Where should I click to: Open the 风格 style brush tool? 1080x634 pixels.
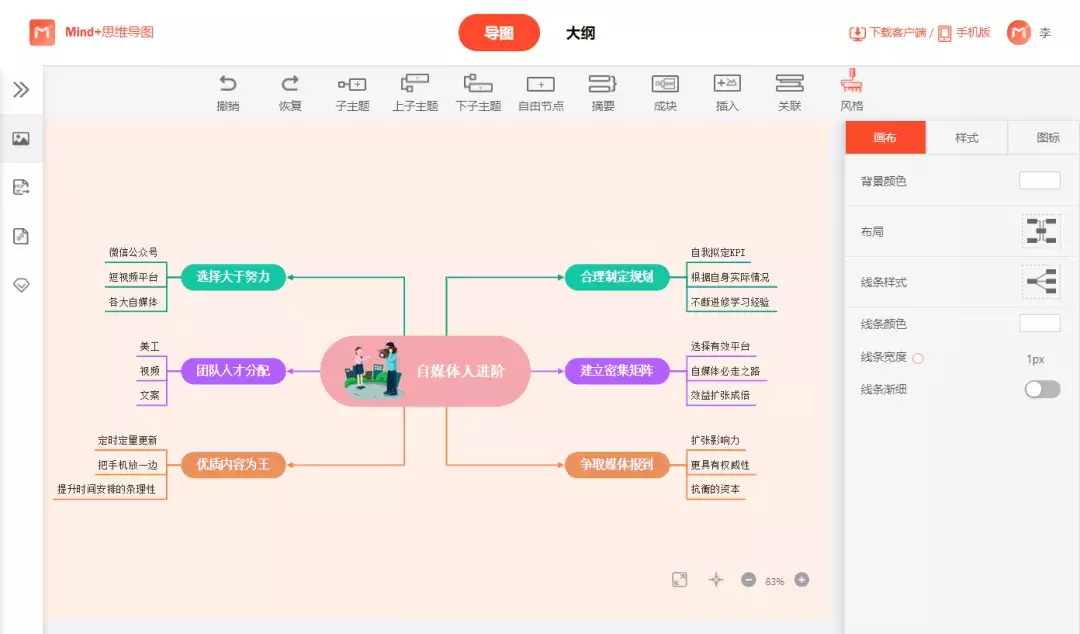pos(851,84)
